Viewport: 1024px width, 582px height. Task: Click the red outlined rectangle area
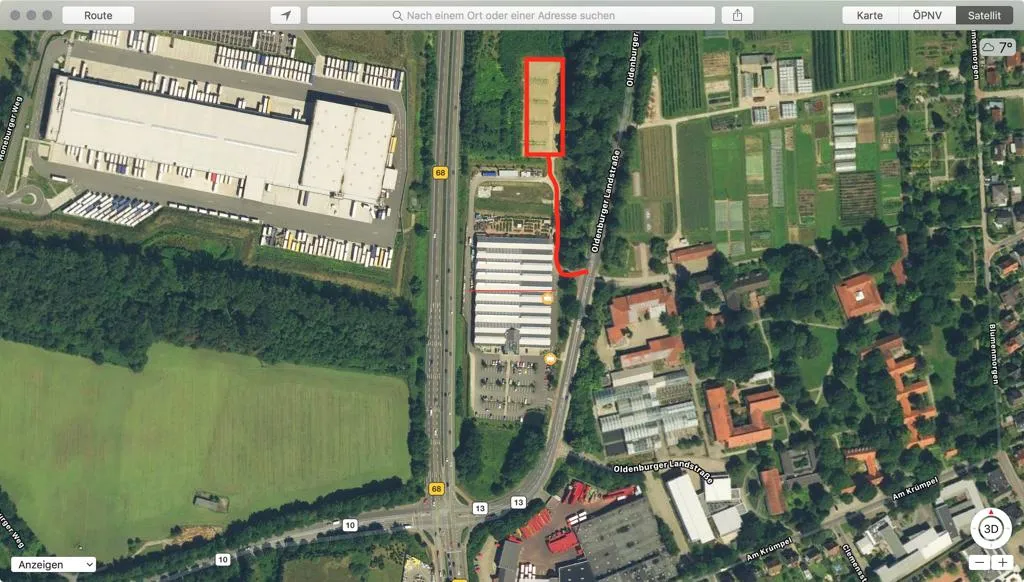click(x=543, y=107)
